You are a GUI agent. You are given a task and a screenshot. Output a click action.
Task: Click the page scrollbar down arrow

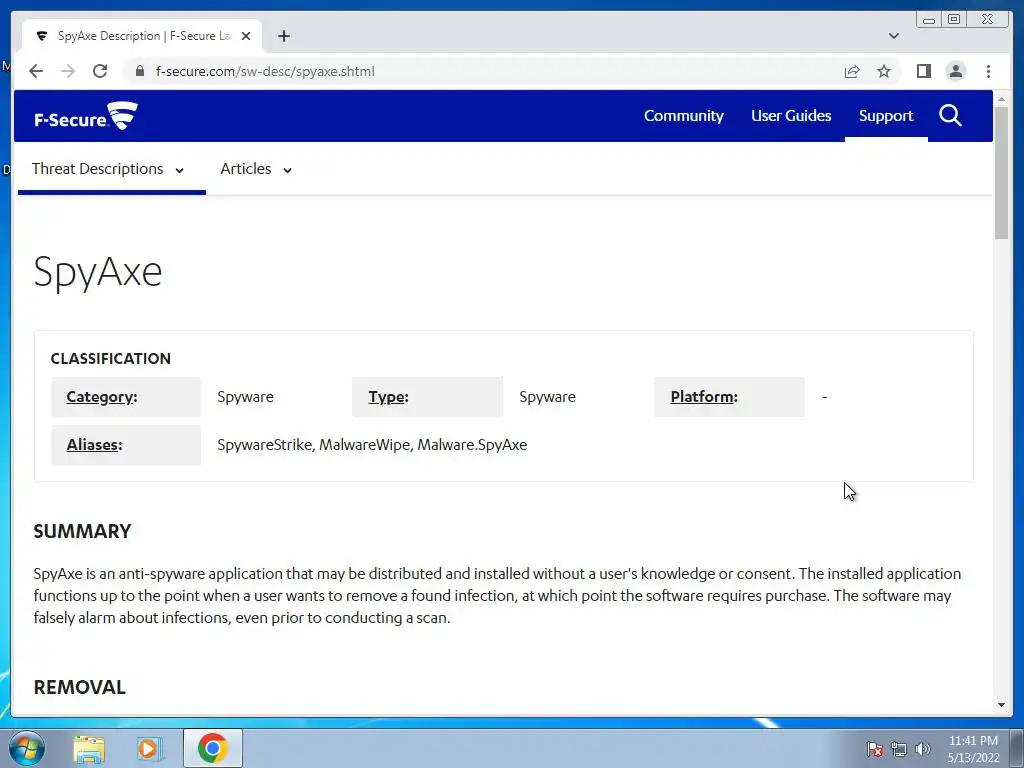pos(1001,705)
